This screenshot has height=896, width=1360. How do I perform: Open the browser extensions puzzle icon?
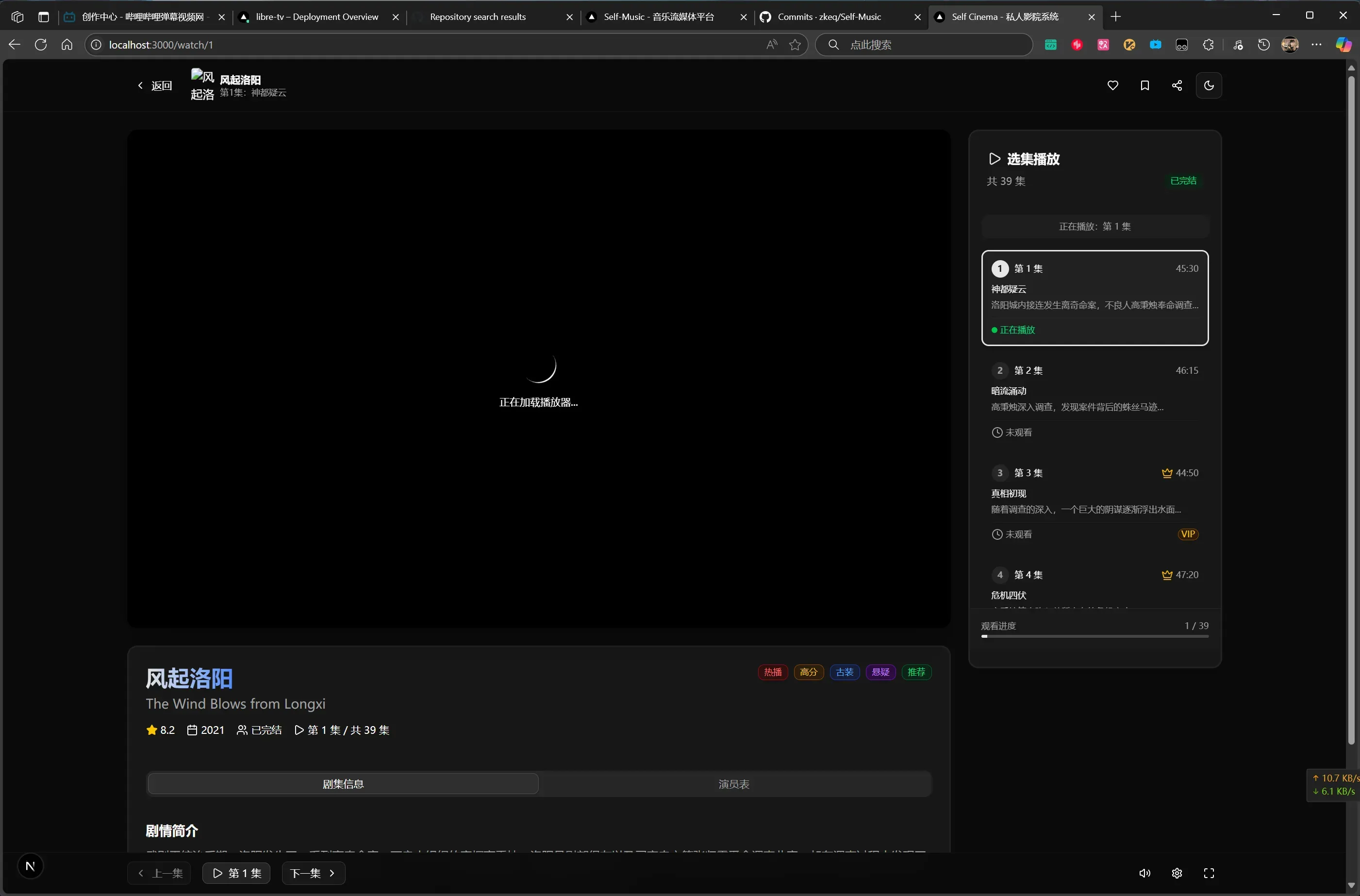(1208, 45)
